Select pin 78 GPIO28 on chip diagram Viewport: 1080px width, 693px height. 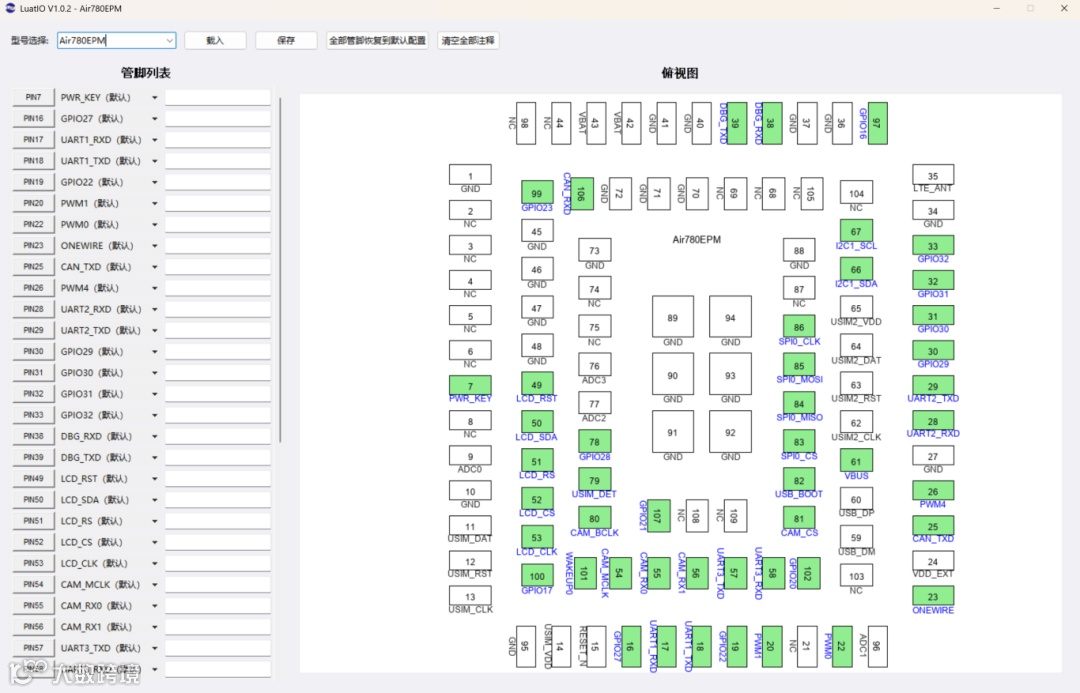(x=594, y=442)
